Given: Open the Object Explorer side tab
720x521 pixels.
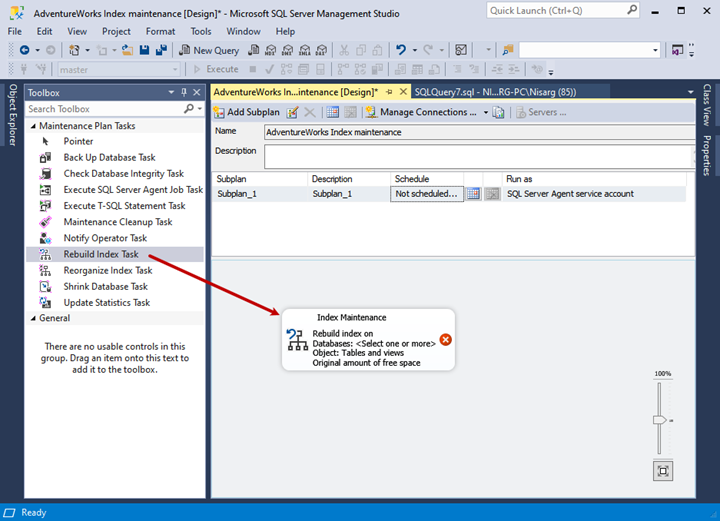Looking at the screenshot, I should (x=13, y=115).
